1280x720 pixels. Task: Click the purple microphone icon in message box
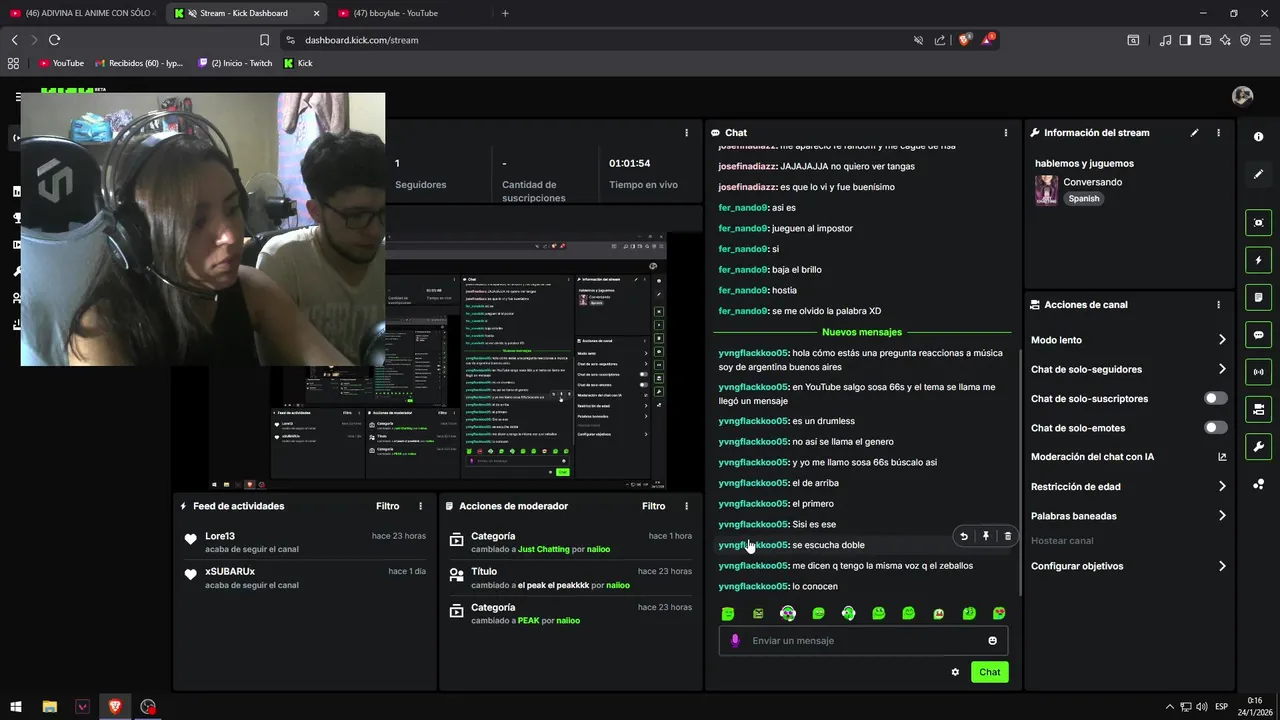point(735,641)
